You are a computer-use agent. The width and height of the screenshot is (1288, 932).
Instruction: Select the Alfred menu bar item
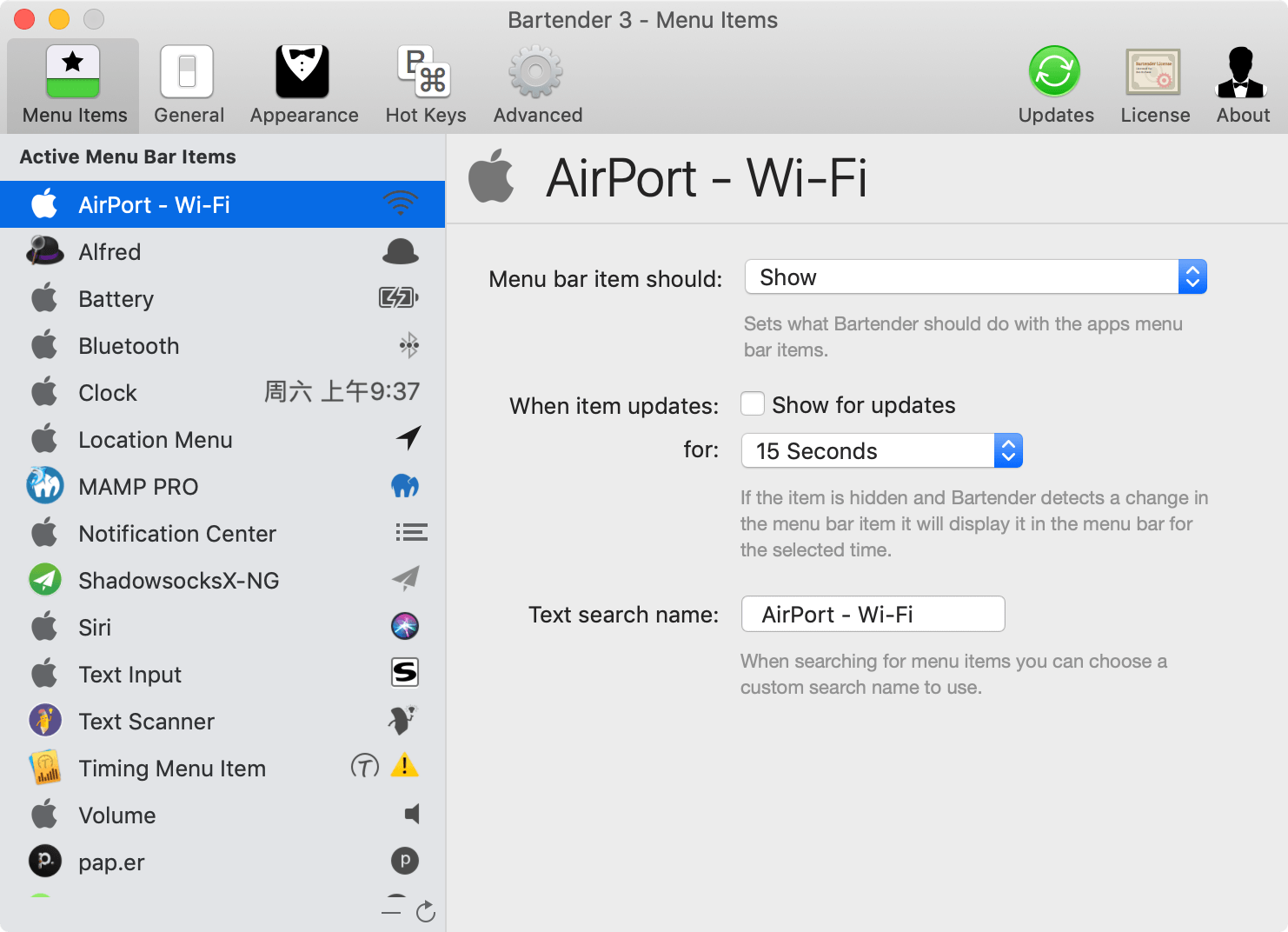(x=222, y=251)
